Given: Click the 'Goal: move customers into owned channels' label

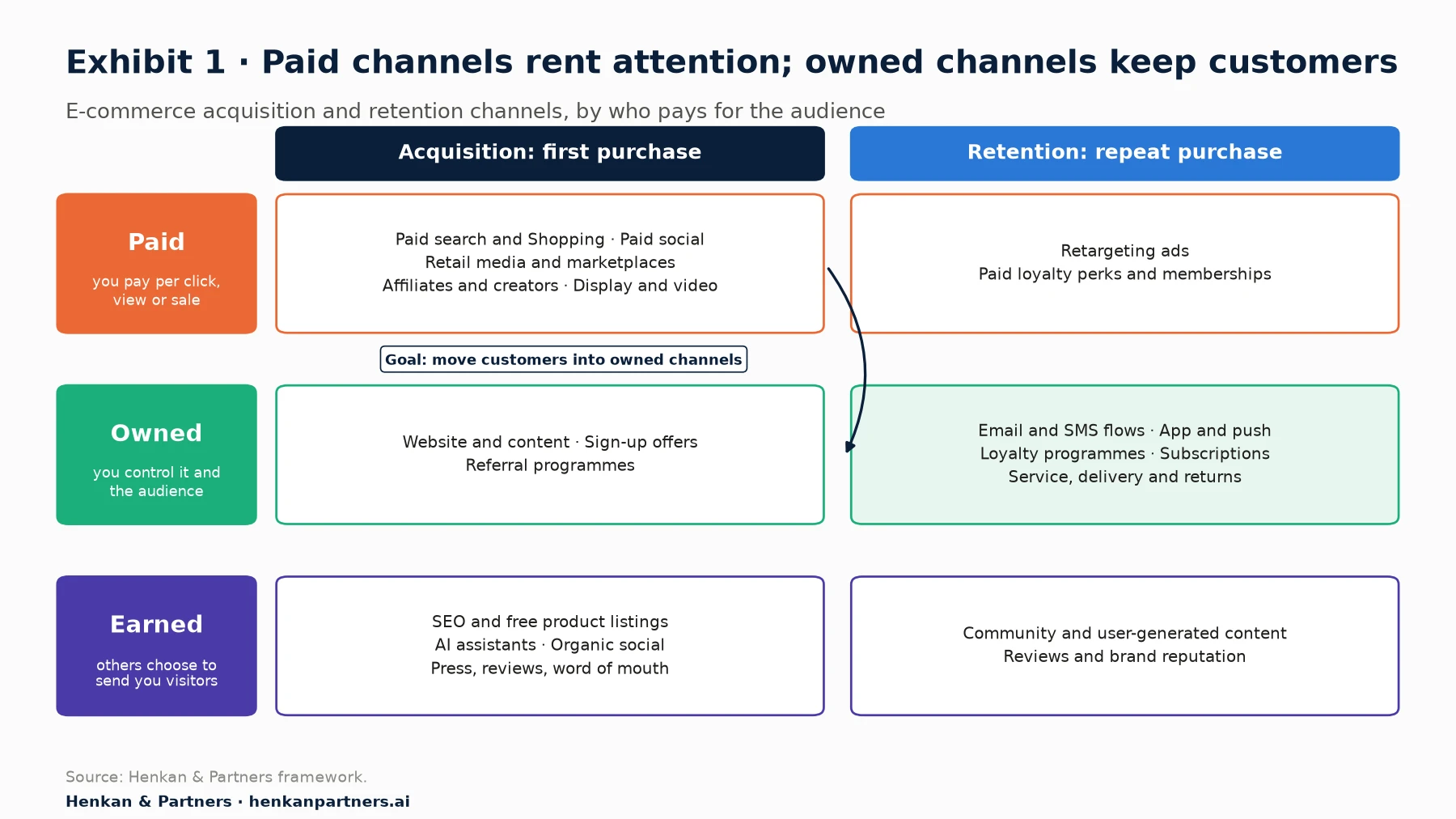Looking at the screenshot, I should point(564,359).
